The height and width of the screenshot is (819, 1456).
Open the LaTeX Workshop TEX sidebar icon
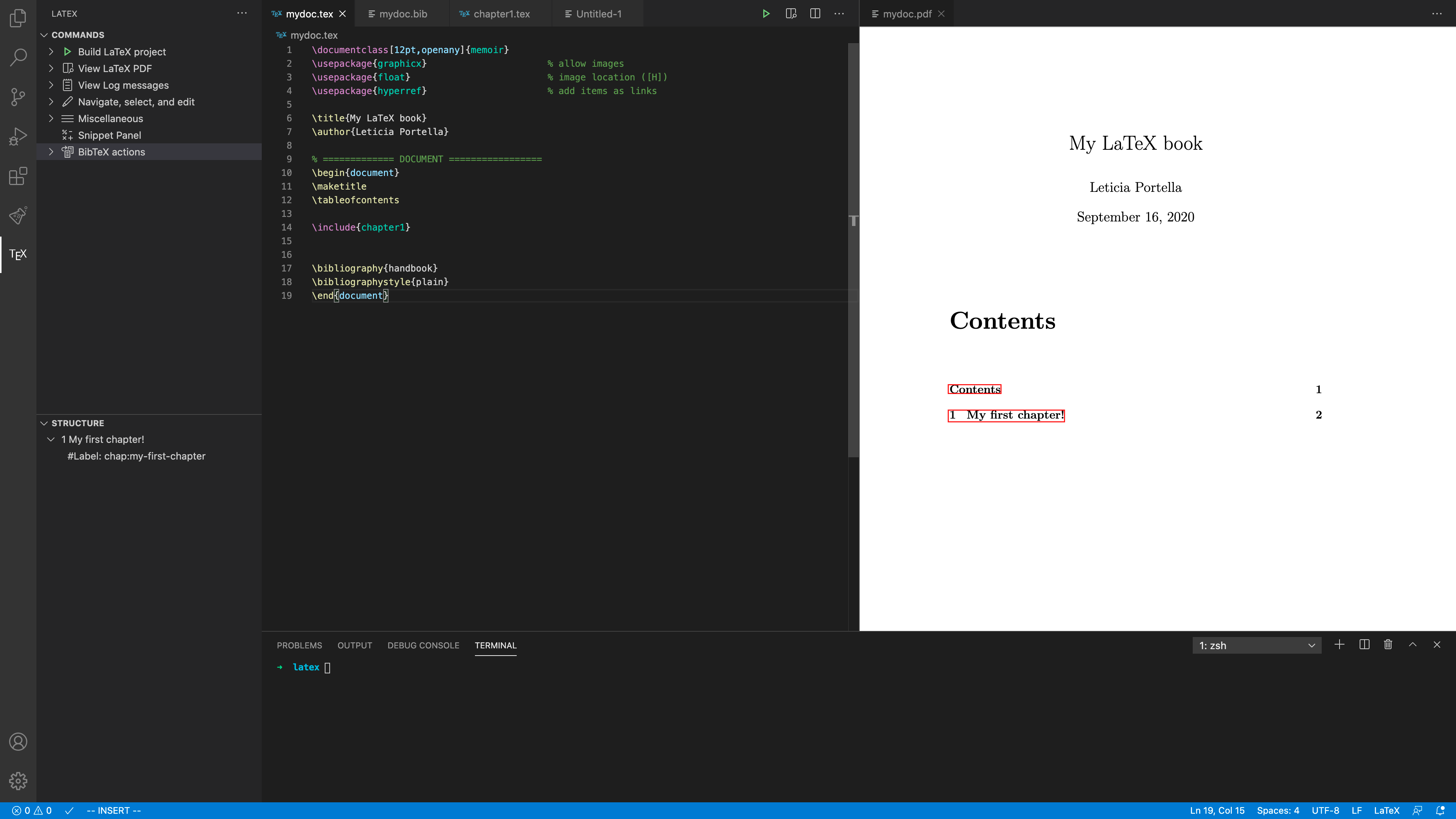pyautogui.click(x=17, y=254)
